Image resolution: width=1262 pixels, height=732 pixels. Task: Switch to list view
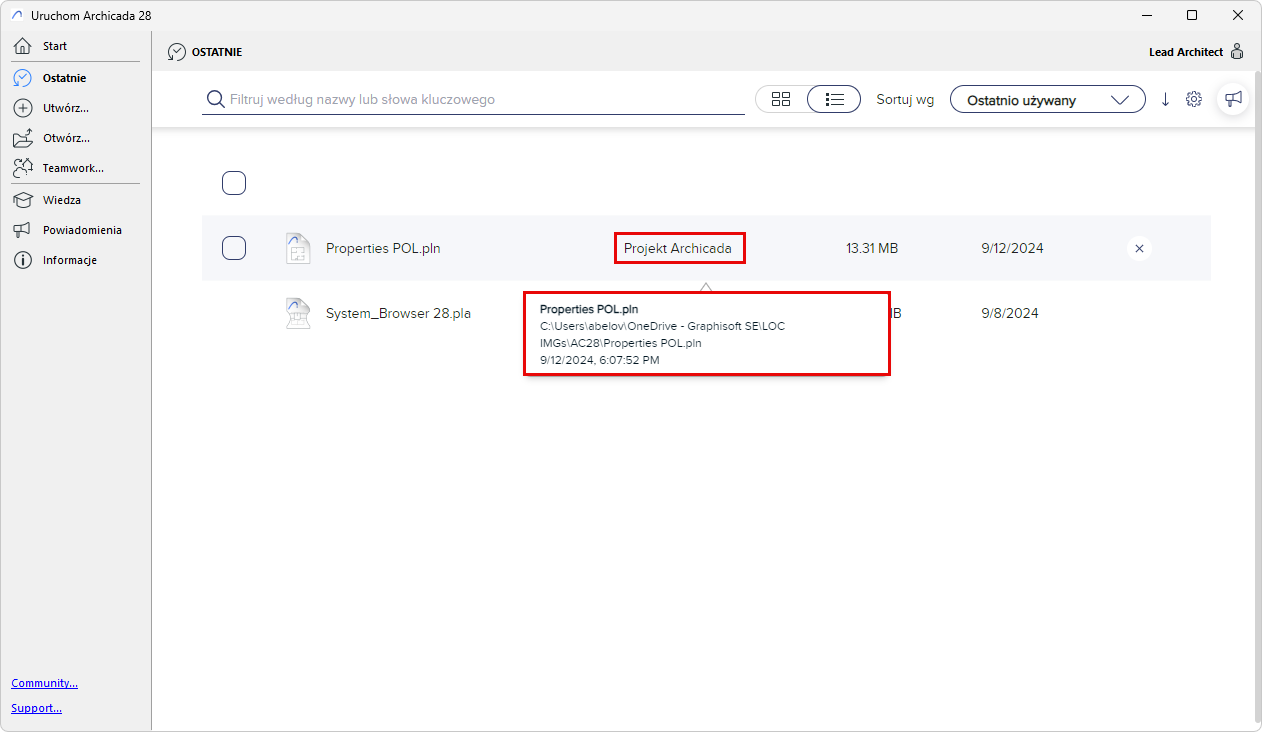[x=835, y=99]
